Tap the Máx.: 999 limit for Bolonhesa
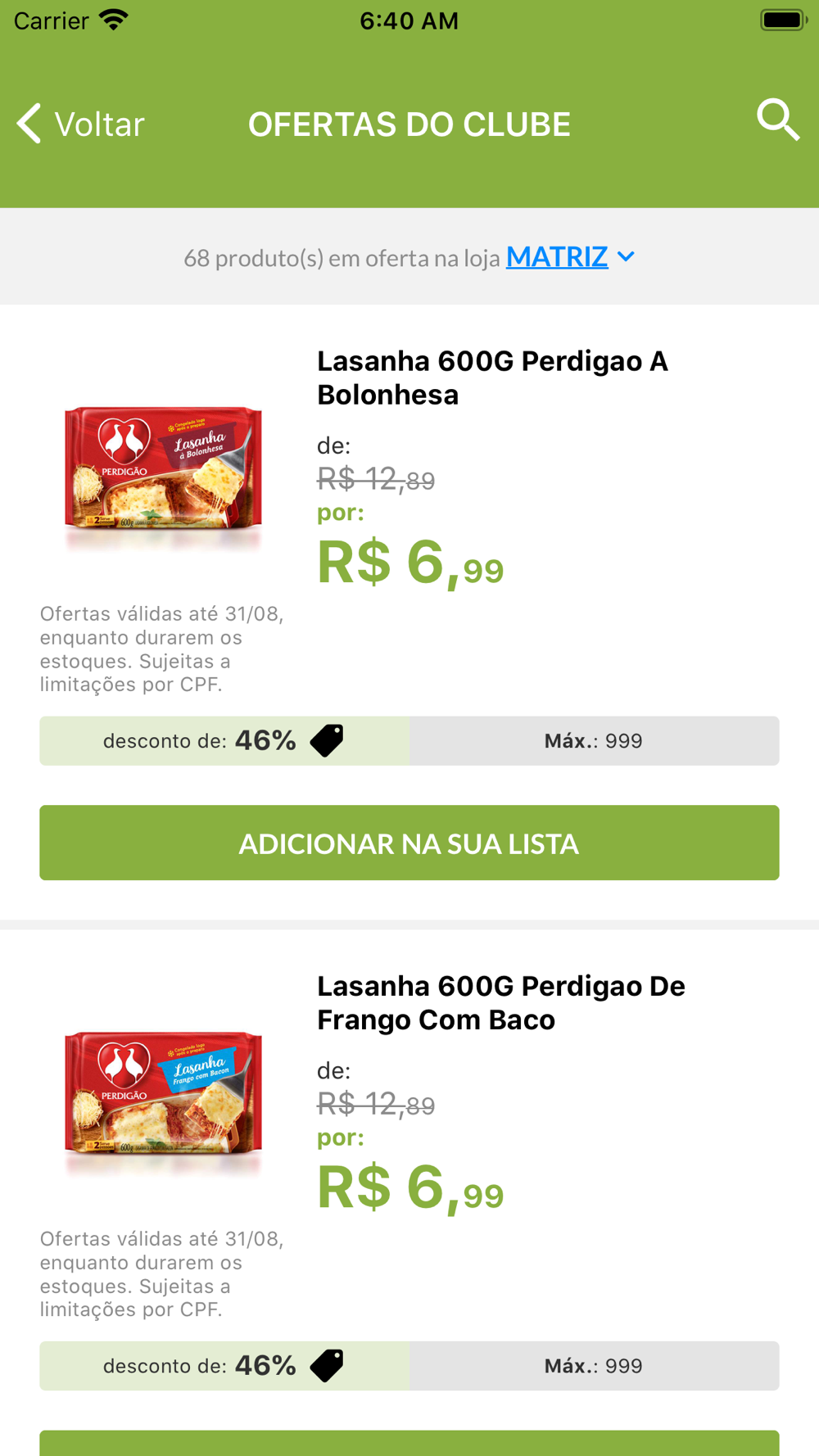The image size is (819, 1456). (x=594, y=741)
